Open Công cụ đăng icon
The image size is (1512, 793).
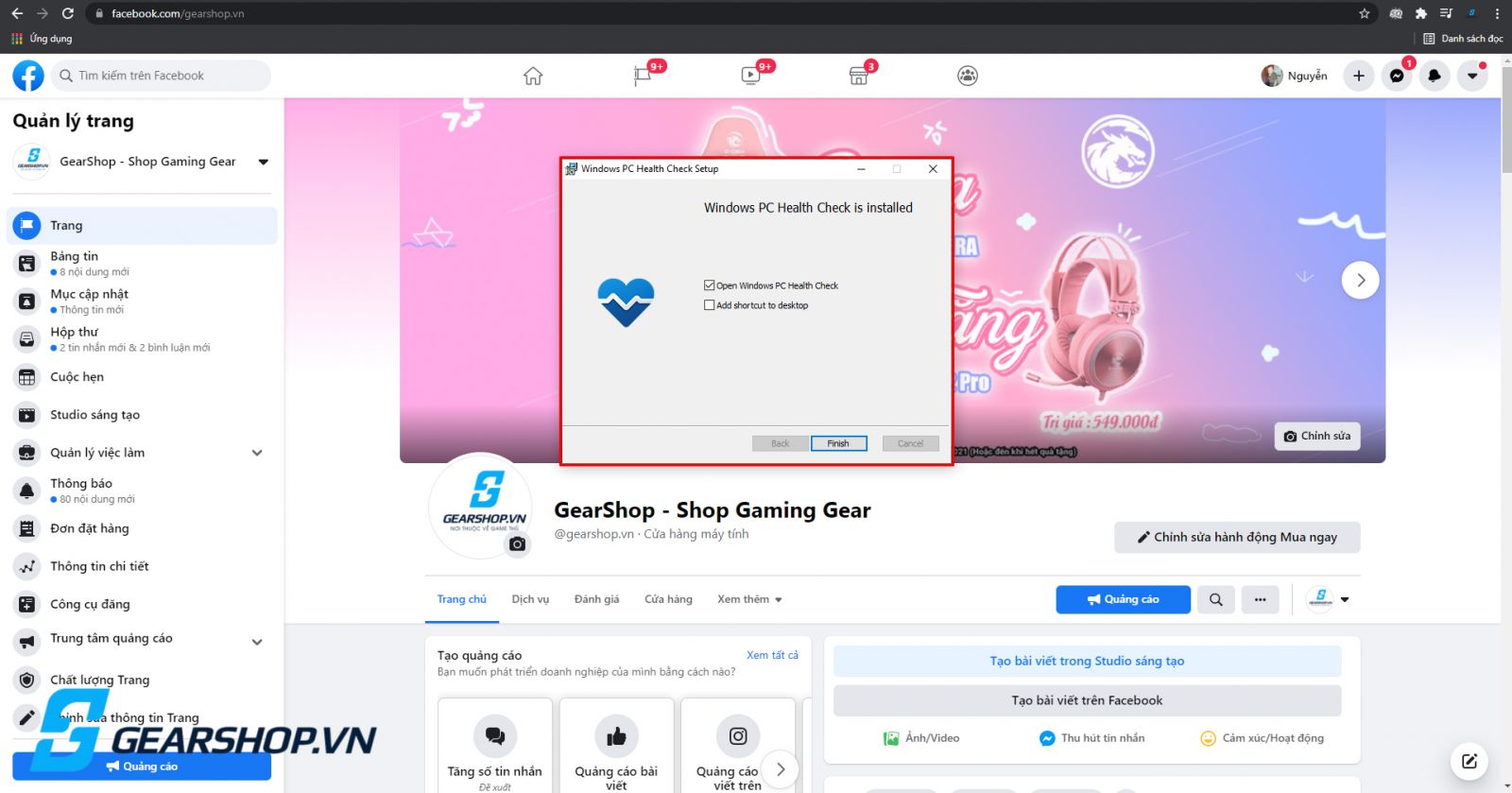(x=27, y=604)
